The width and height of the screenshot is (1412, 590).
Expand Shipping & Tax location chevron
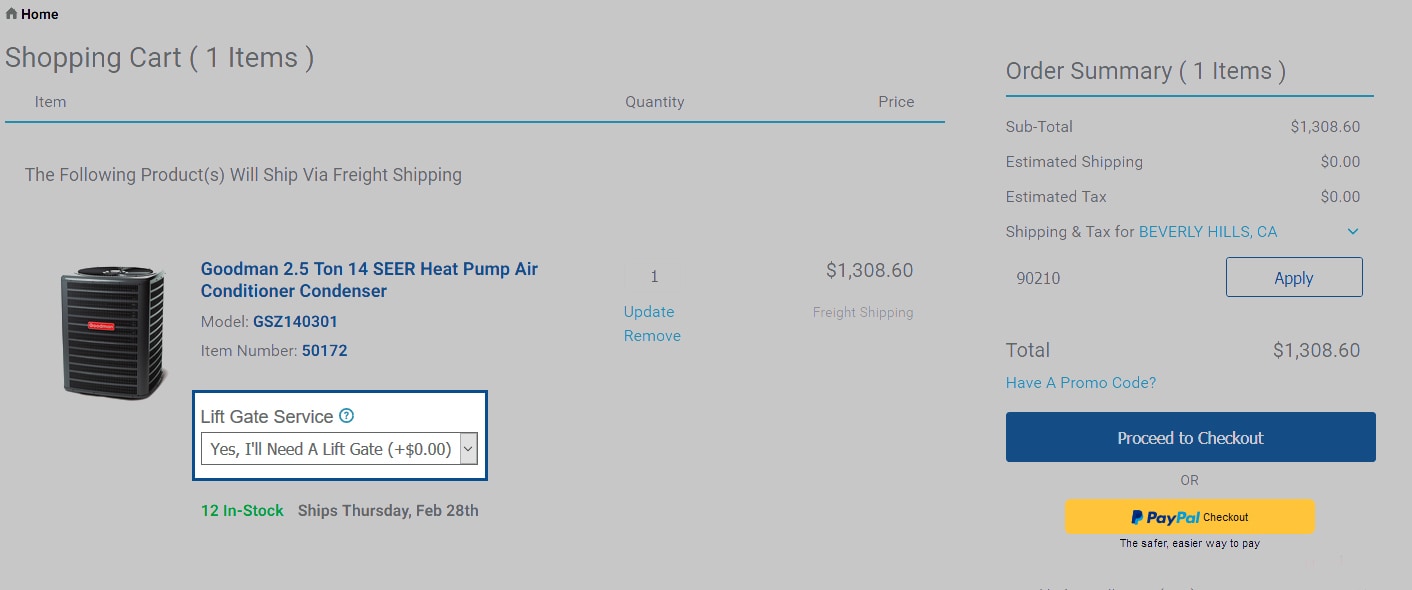pyautogui.click(x=1353, y=232)
